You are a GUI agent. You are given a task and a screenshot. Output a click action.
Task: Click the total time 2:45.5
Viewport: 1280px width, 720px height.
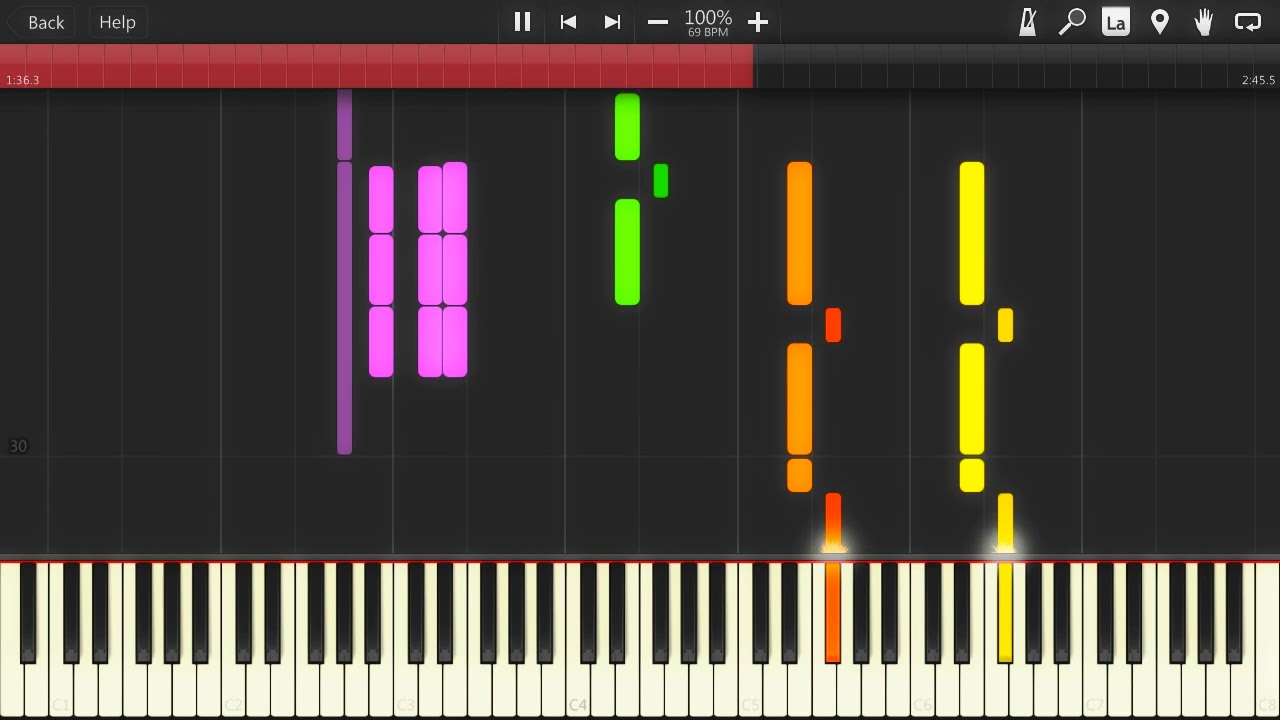point(1258,80)
